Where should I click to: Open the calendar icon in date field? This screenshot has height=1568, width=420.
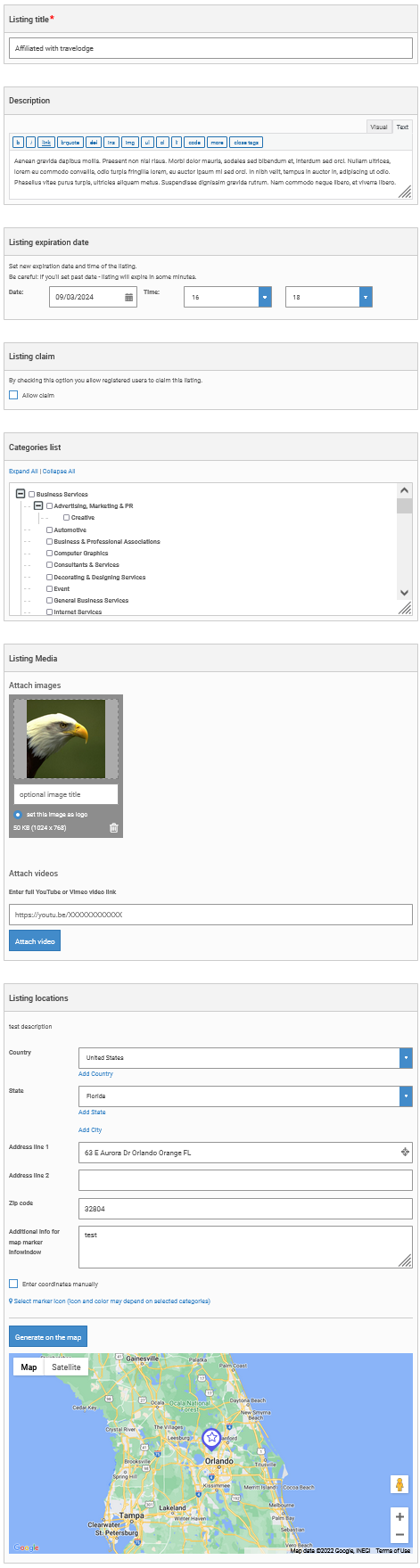(128, 297)
